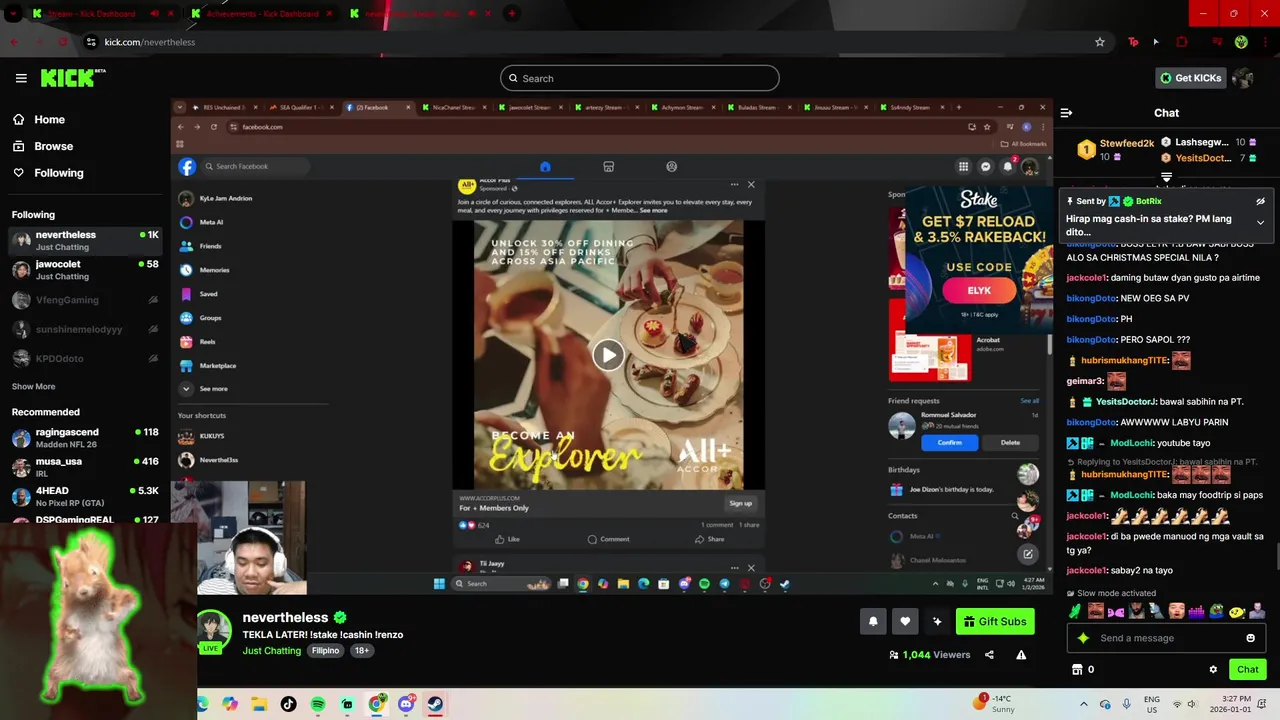Open the weather widget
1280x720 pixels.
pyautogui.click(x=995, y=704)
